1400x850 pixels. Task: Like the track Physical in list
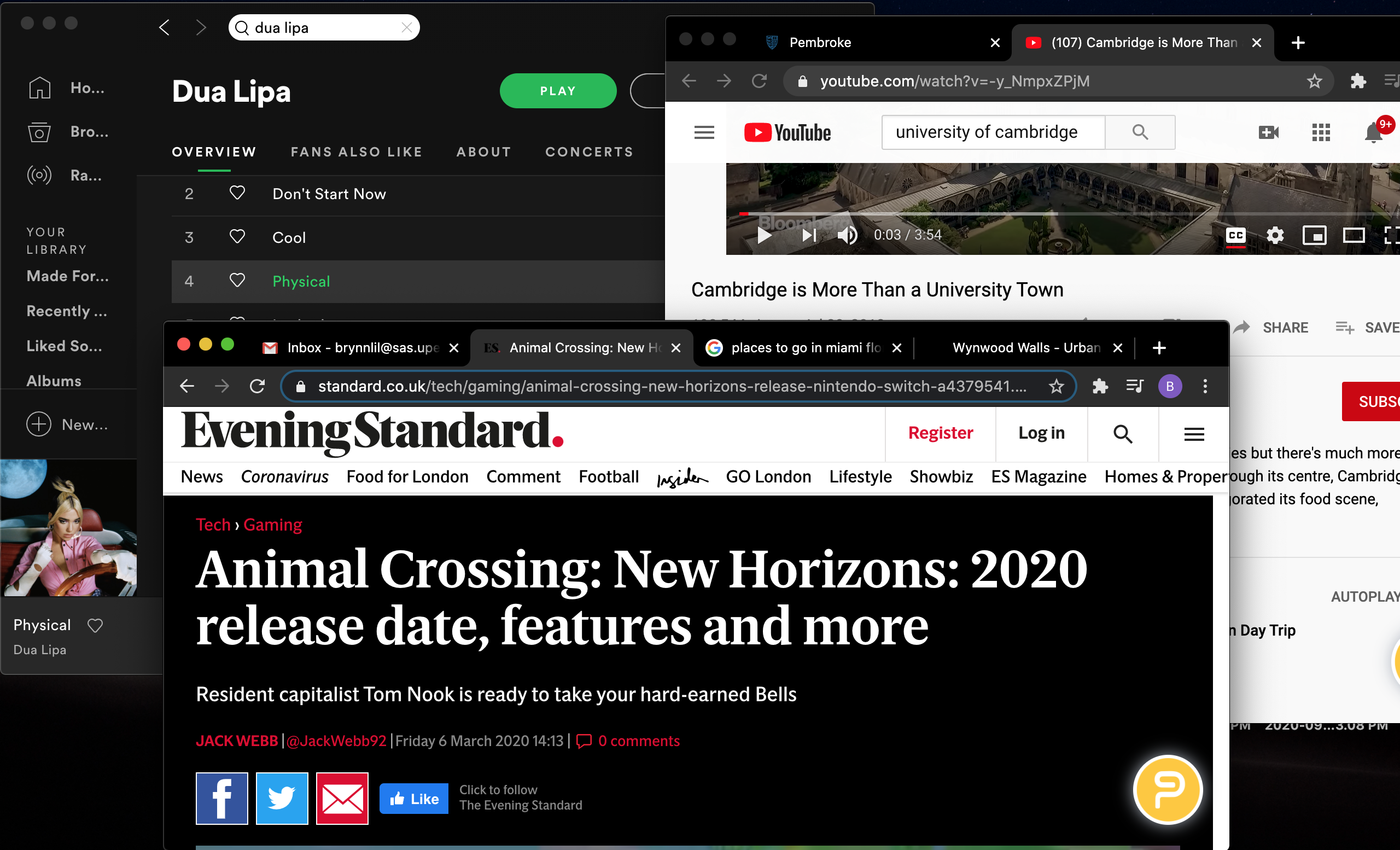[237, 281]
